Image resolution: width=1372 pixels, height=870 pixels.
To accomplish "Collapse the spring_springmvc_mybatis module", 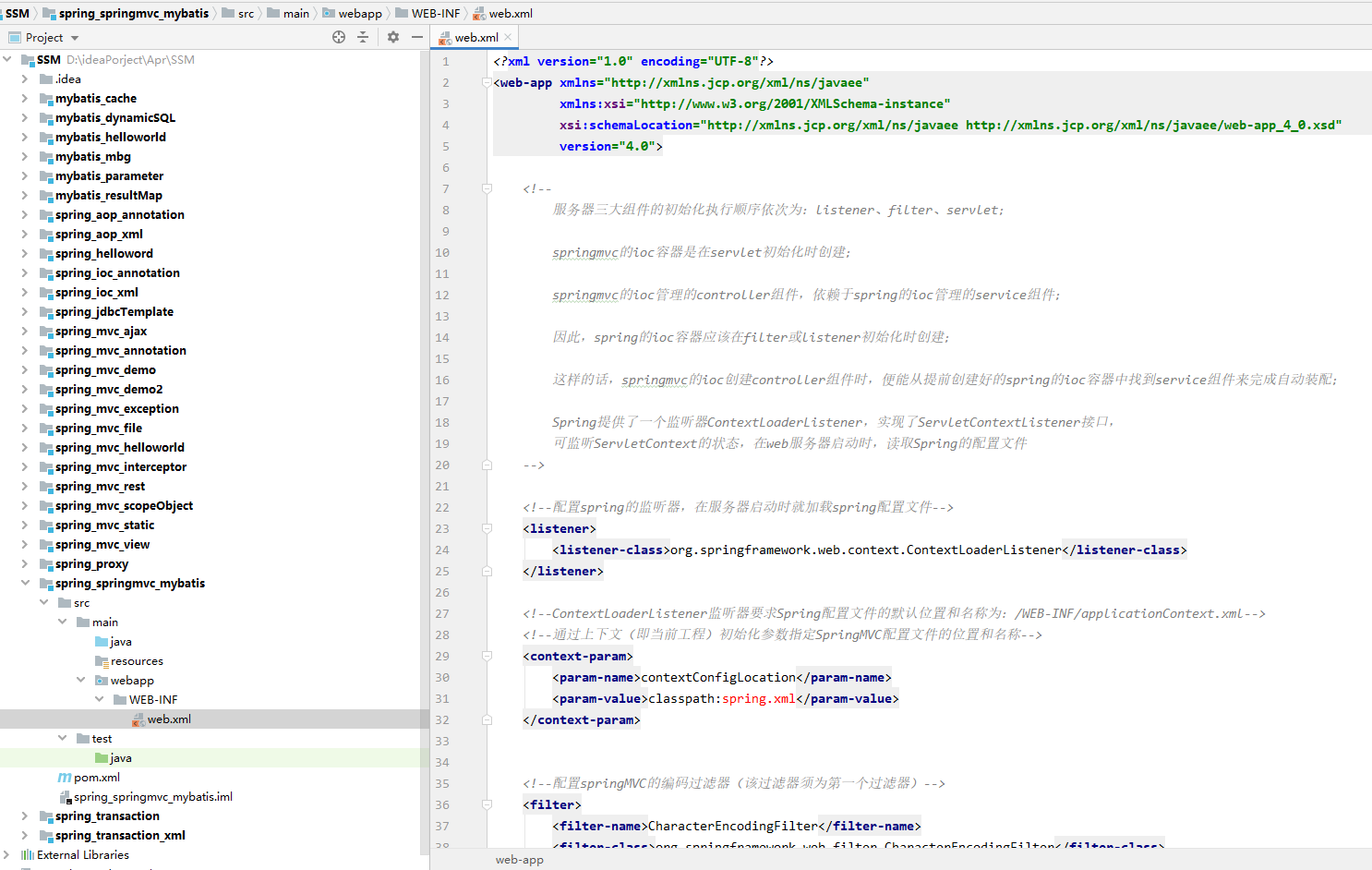I will [x=25, y=583].
